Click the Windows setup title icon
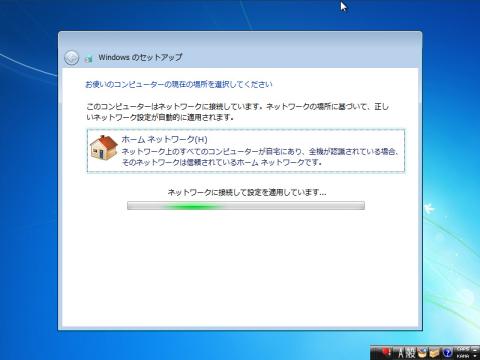This screenshot has height=360, width=480. (89, 59)
